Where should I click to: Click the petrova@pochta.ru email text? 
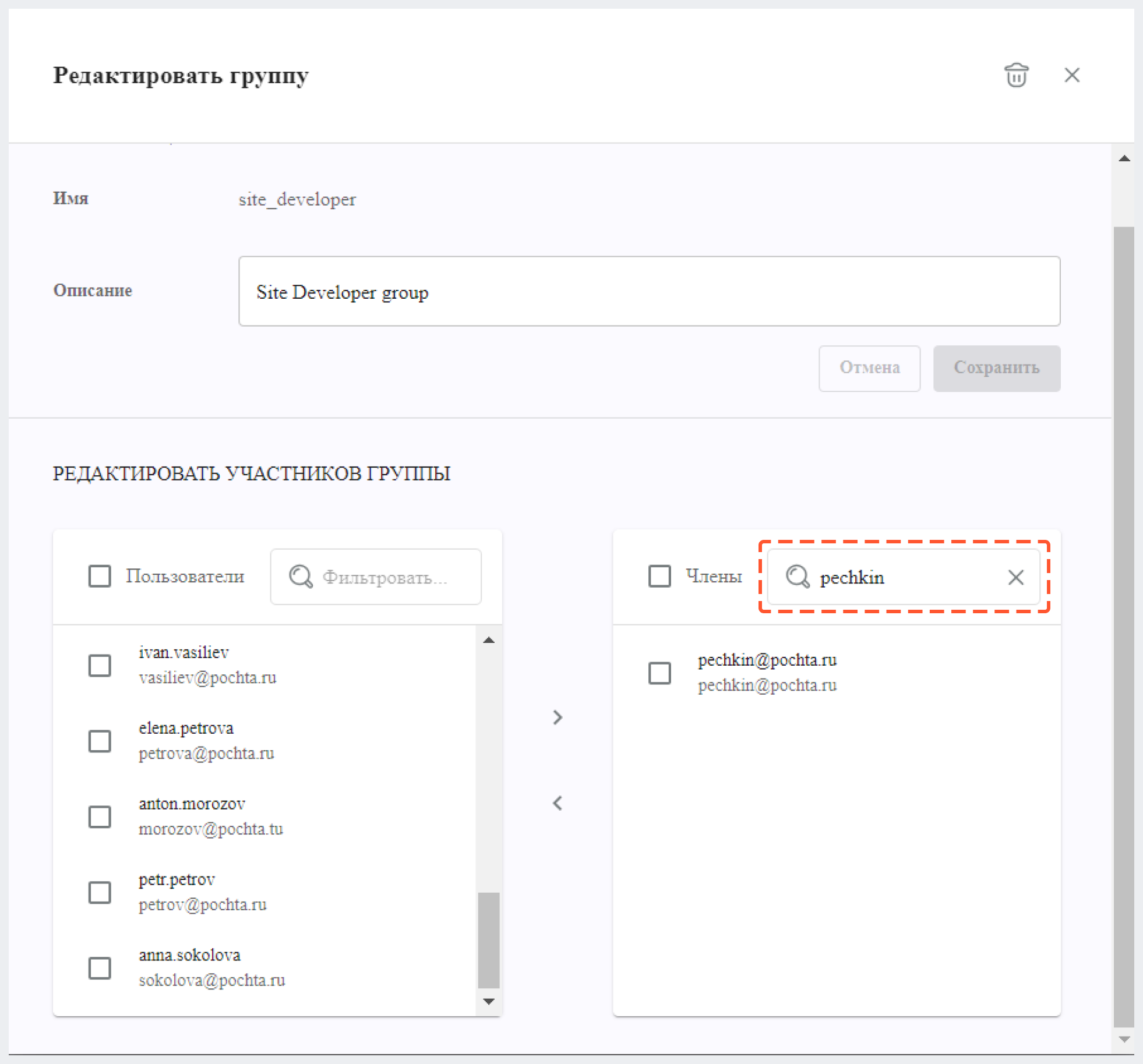click(206, 753)
